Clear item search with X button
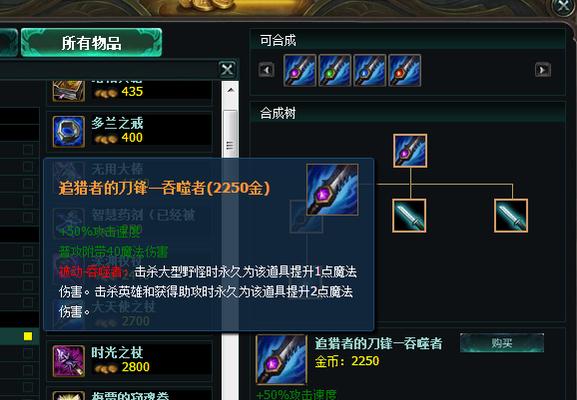577x400 pixels. pos(227,69)
